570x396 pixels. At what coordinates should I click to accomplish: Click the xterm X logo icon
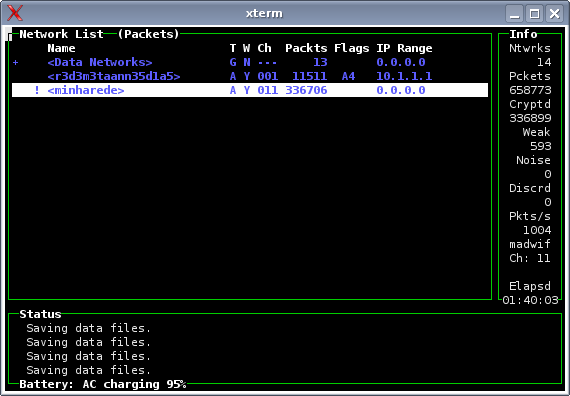[x=15, y=13]
